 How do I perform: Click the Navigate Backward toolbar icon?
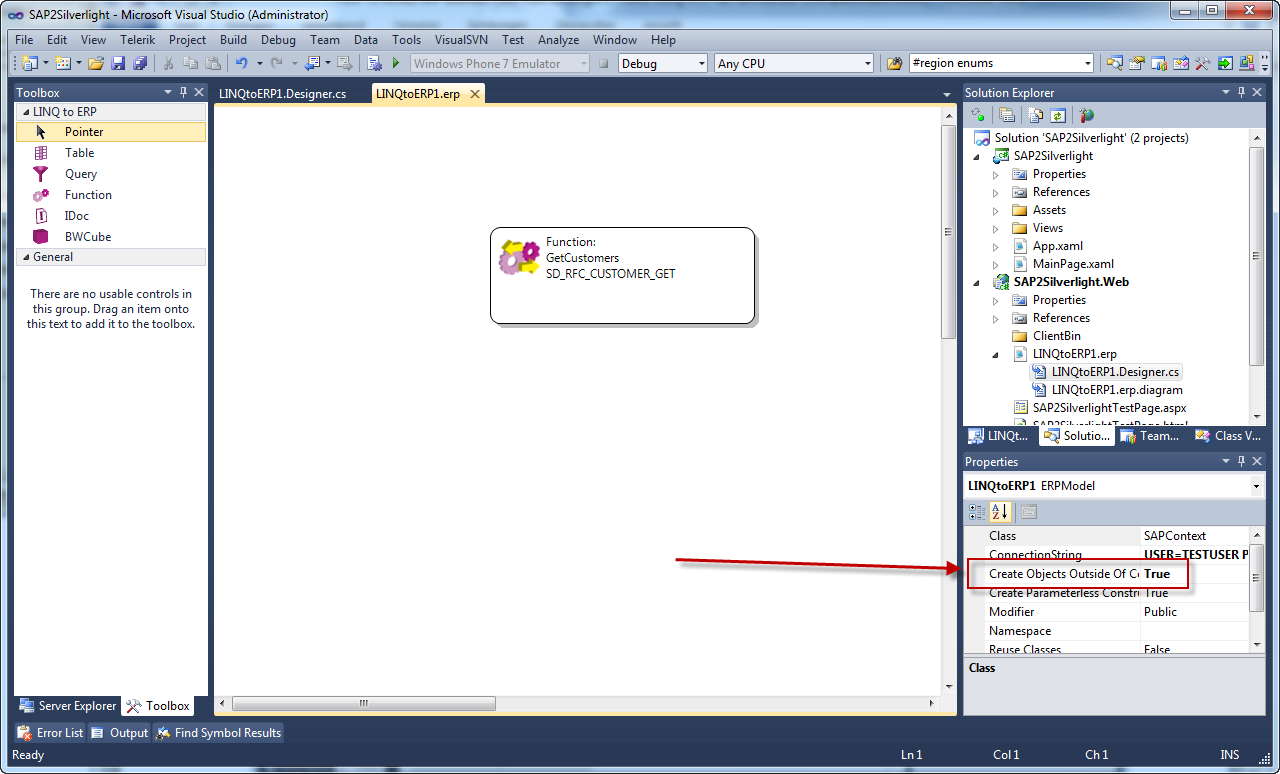(x=312, y=63)
